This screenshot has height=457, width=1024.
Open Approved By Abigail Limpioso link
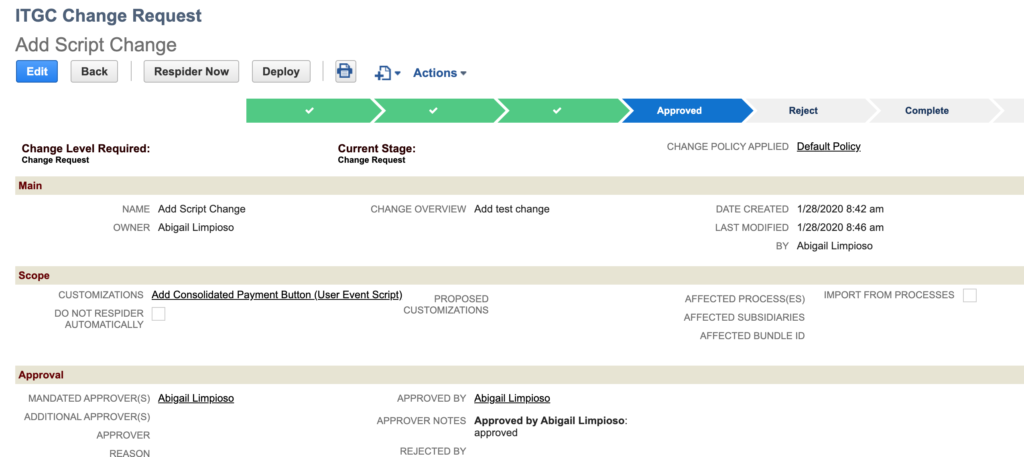(x=512, y=398)
